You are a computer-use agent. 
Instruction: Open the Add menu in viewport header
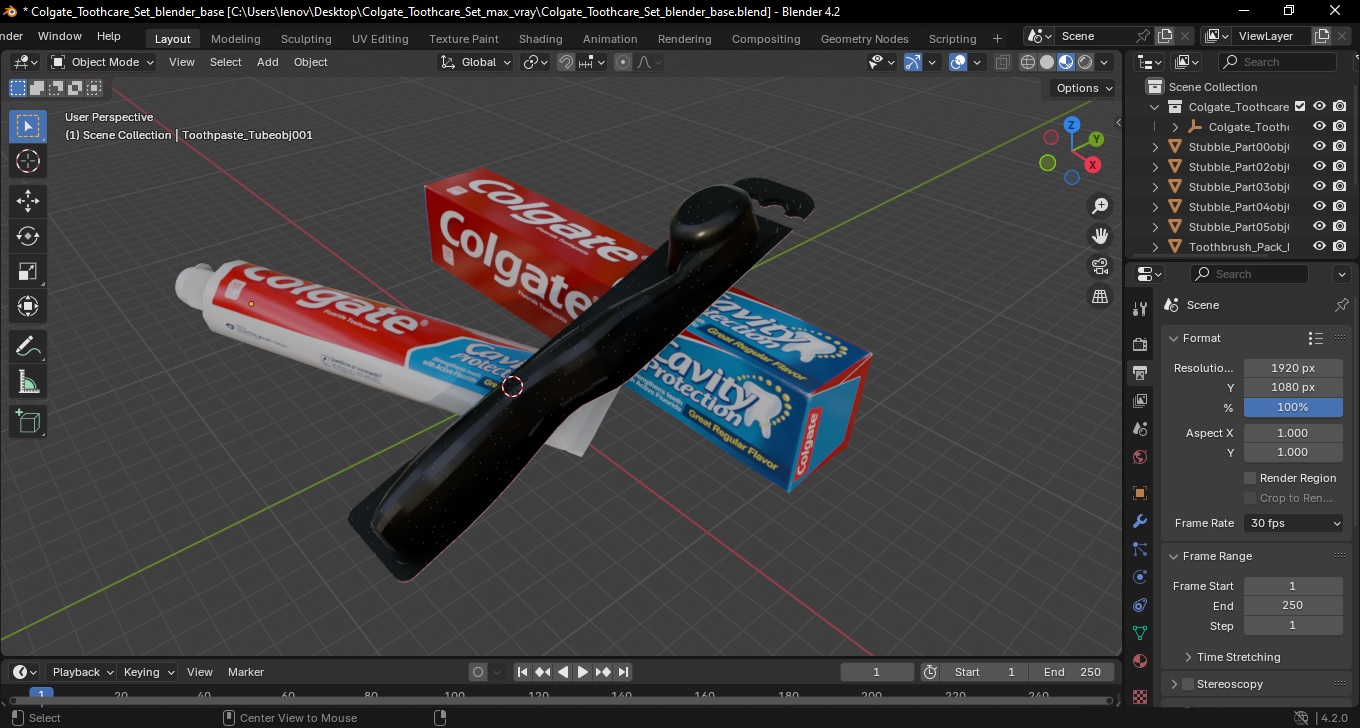pos(267,62)
